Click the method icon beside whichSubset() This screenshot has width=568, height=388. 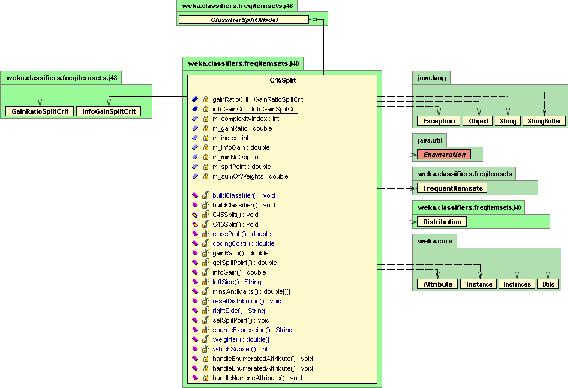pyautogui.click(x=195, y=349)
